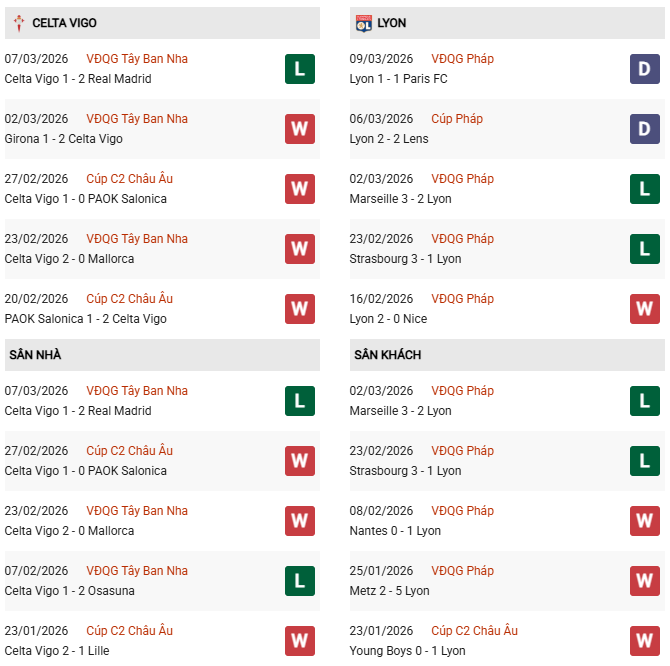Click the LYON team header

coord(392,23)
